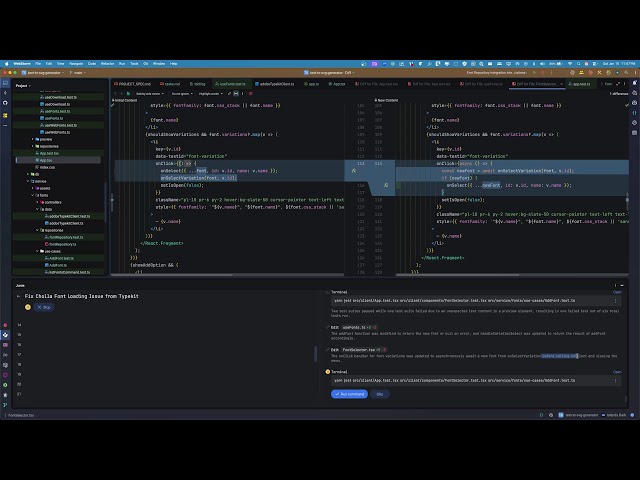Open options for last terminal command
Viewport: 640px width, 480px height.
click(x=616, y=380)
